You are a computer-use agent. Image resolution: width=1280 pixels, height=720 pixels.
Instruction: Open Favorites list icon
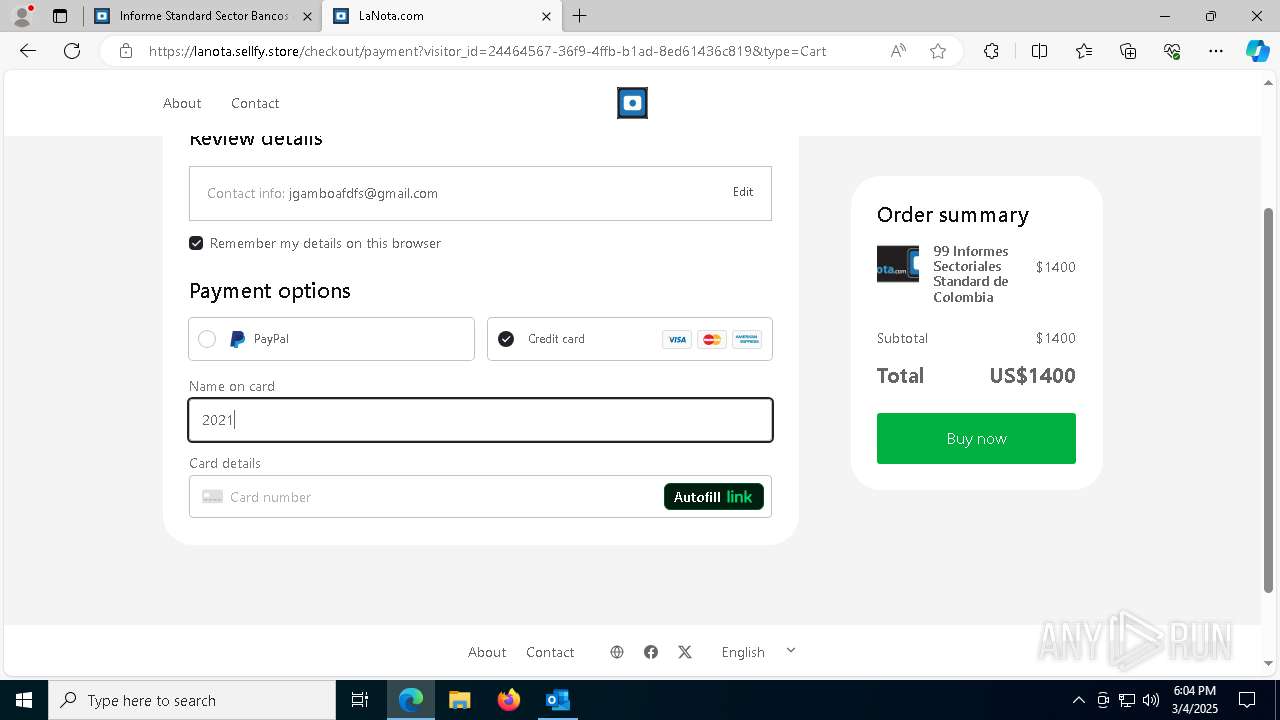(x=1084, y=51)
